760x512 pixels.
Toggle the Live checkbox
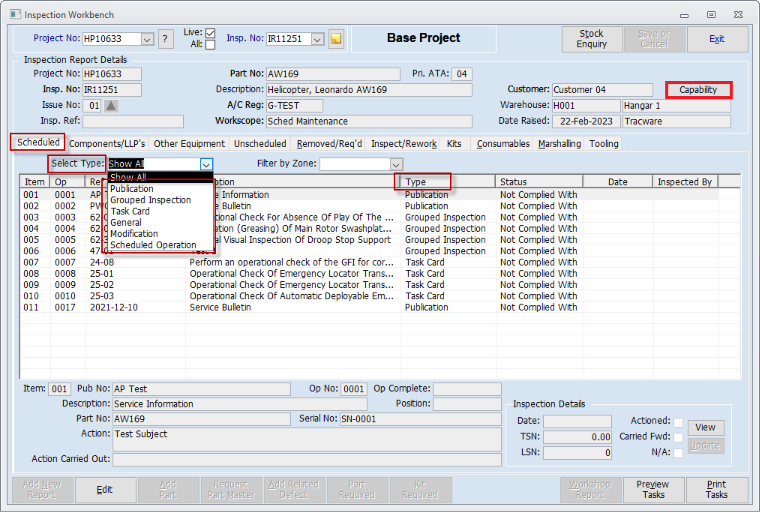point(210,33)
